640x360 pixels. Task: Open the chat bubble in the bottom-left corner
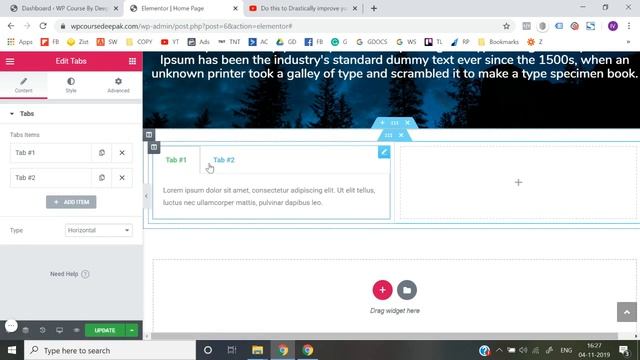11,326
